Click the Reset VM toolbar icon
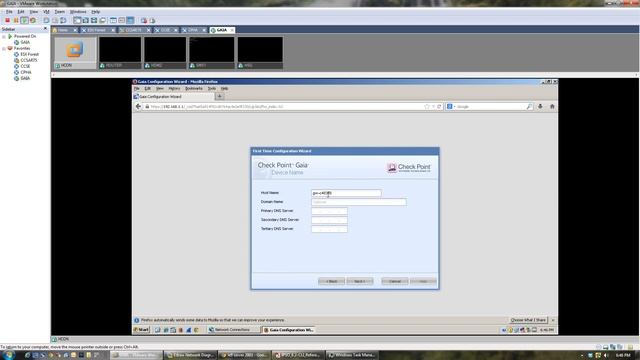Screen dimensions: 640x360 (33, 20)
